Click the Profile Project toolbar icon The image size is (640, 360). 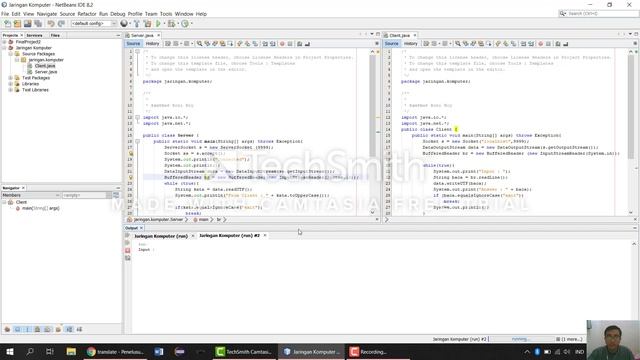click(185, 24)
